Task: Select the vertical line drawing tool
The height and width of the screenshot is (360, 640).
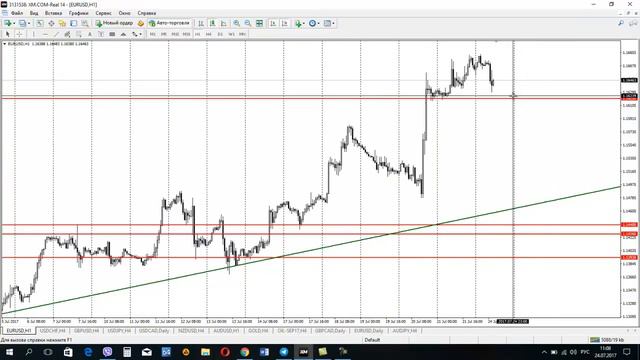Action: click(x=33, y=34)
